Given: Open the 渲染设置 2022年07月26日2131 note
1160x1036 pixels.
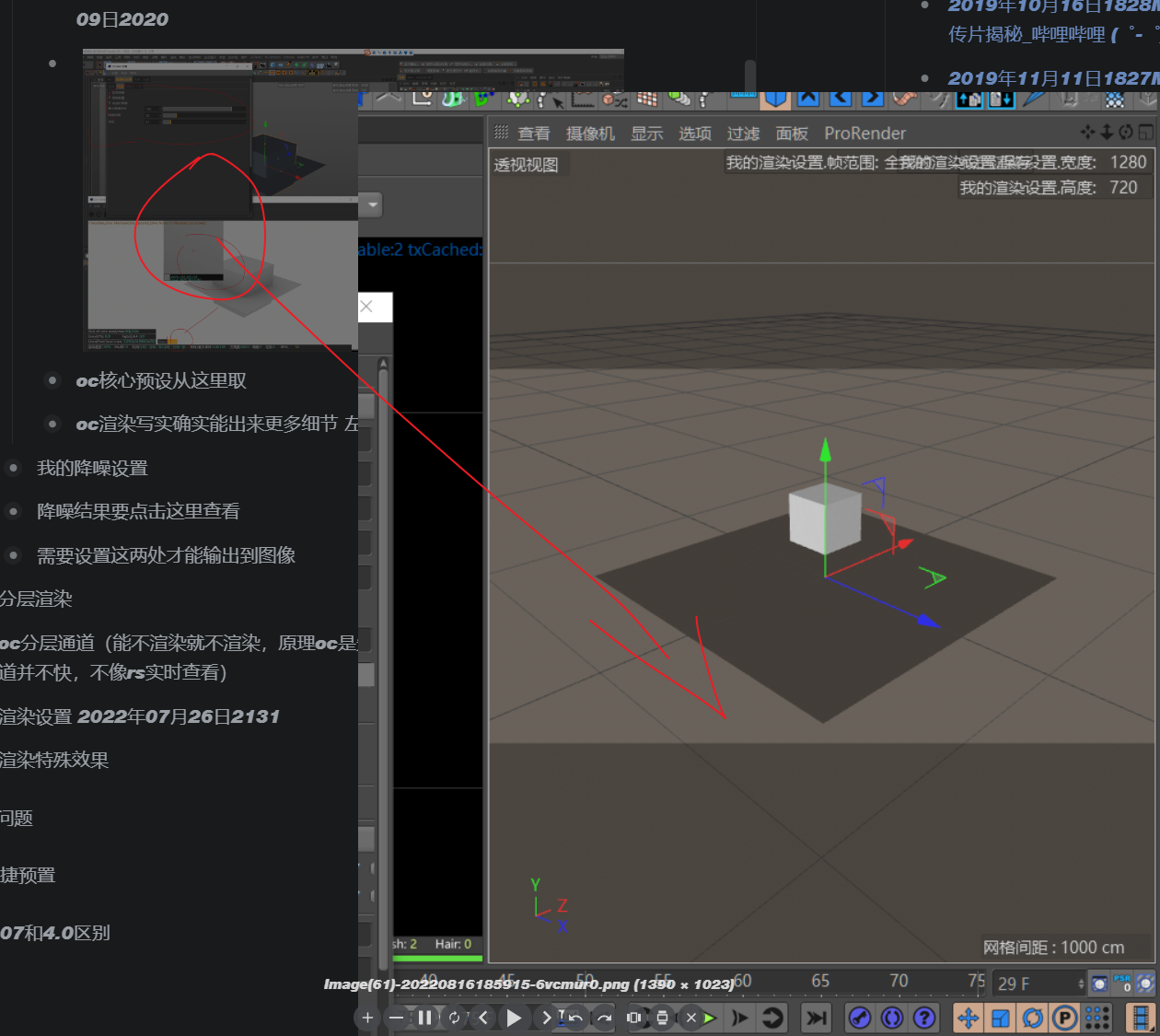Looking at the screenshot, I should 140,716.
